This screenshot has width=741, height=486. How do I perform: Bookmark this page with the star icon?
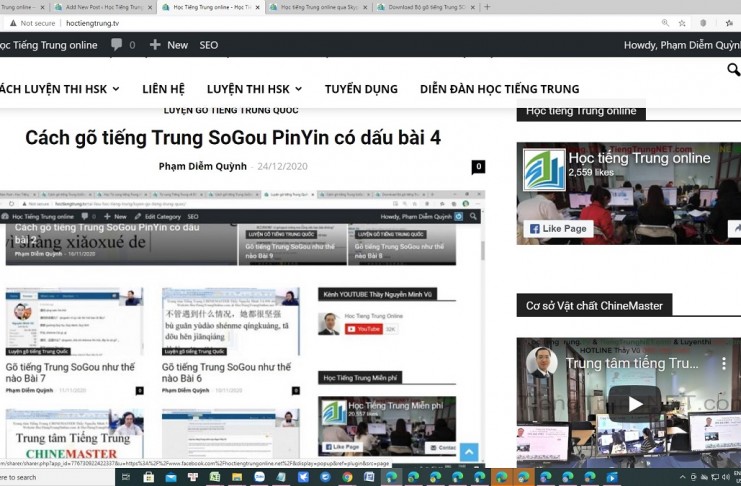682,23
